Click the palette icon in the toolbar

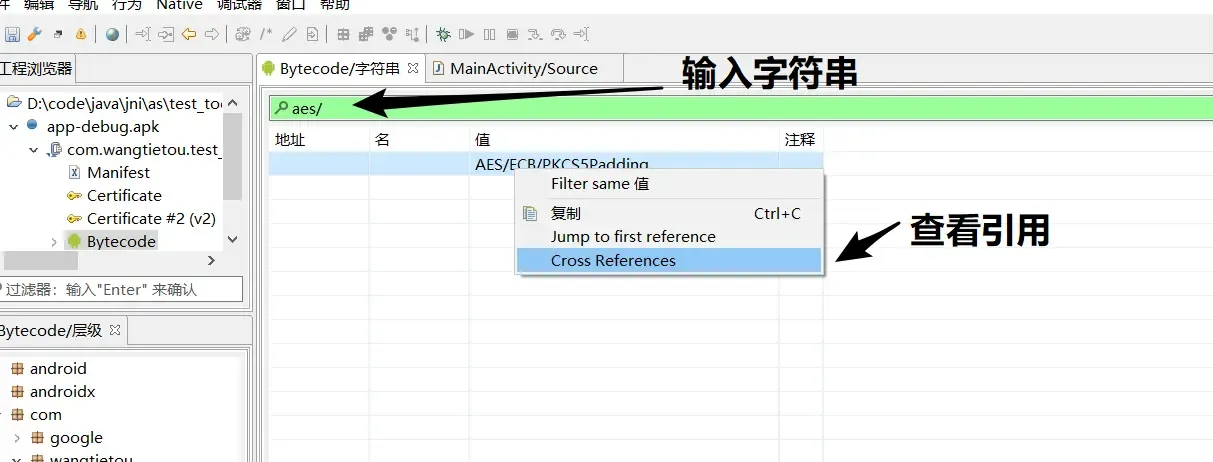point(243,34)
